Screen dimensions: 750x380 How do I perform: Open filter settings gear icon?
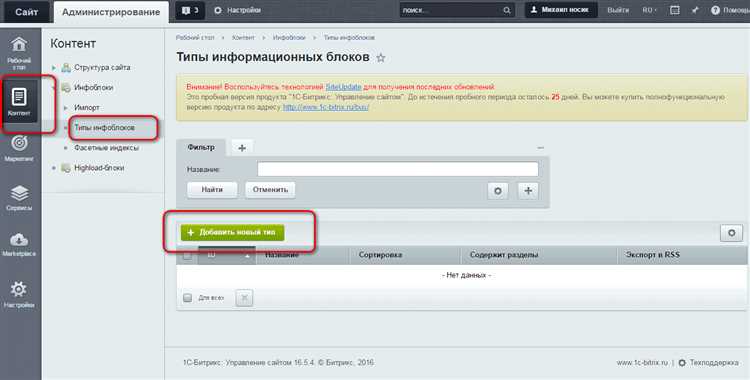pos(498,190)
